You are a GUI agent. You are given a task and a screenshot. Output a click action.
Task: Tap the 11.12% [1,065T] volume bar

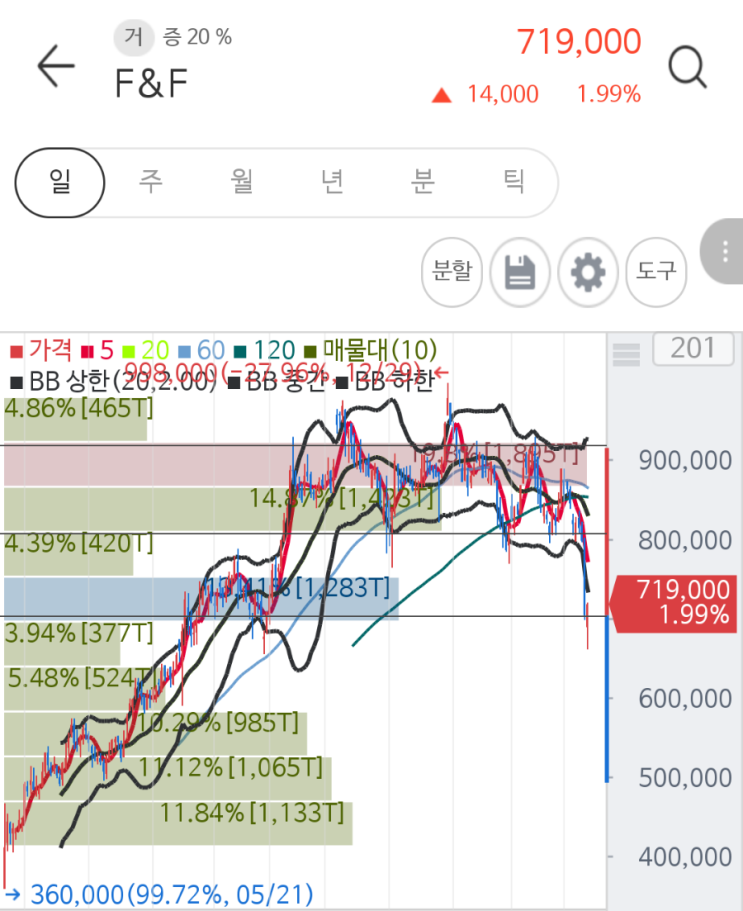click(x=168, y=779)
